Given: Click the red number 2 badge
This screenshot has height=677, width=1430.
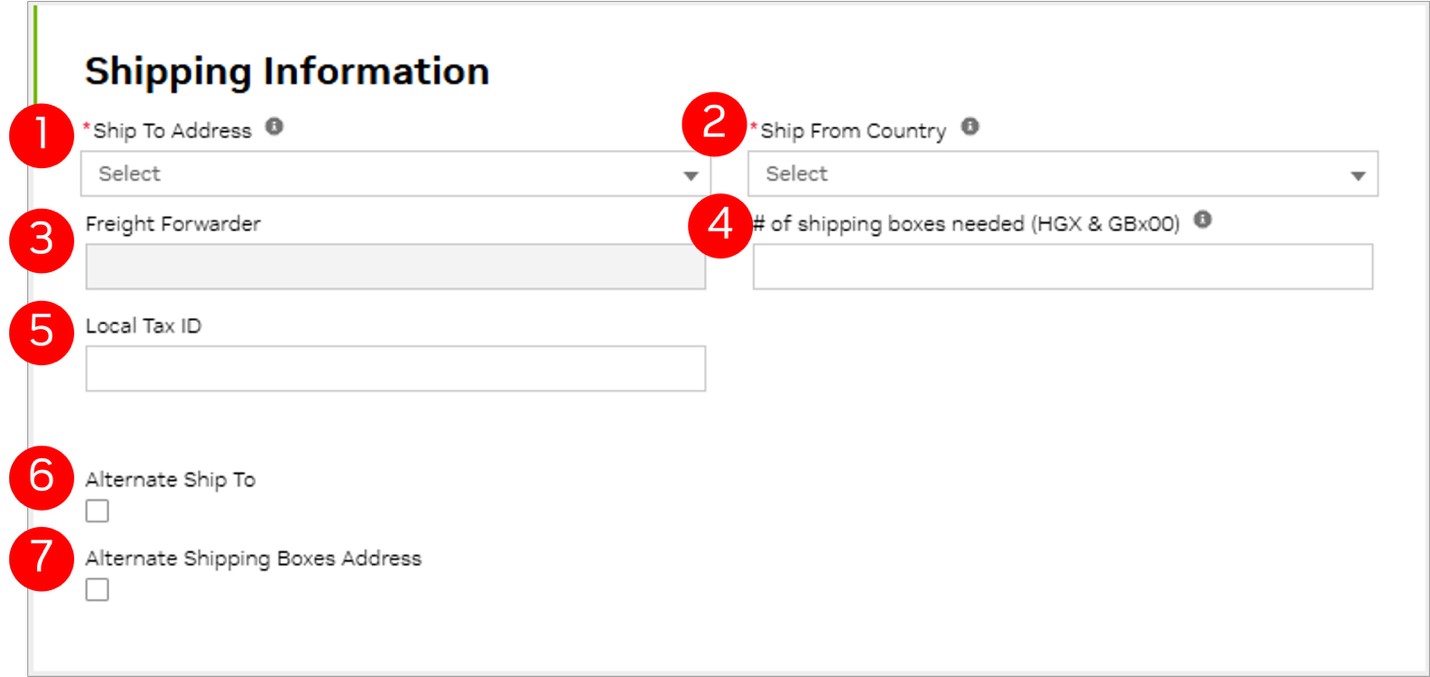Looking at the screenshot, I should (714, 125).
